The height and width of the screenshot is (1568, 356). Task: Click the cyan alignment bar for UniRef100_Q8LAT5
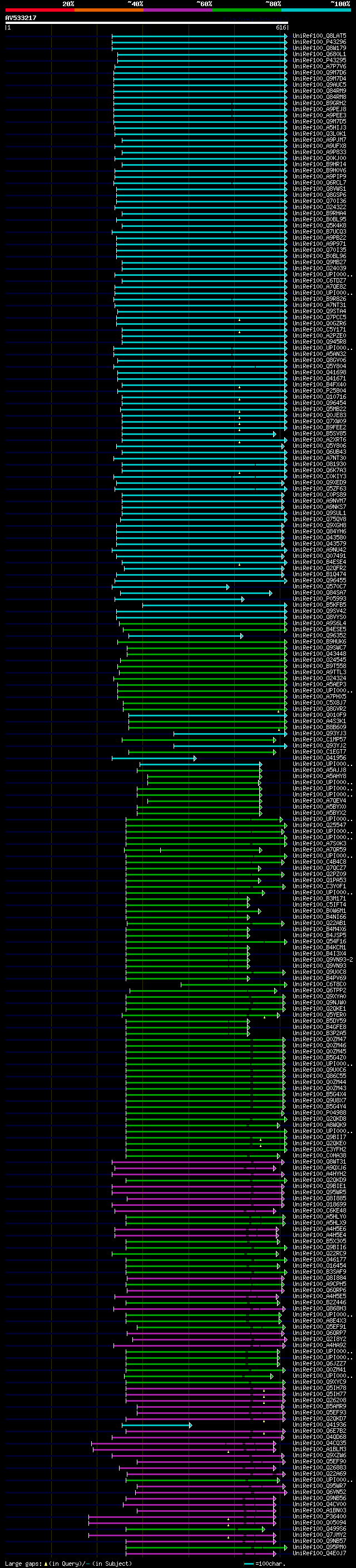(x=200, y=36)
